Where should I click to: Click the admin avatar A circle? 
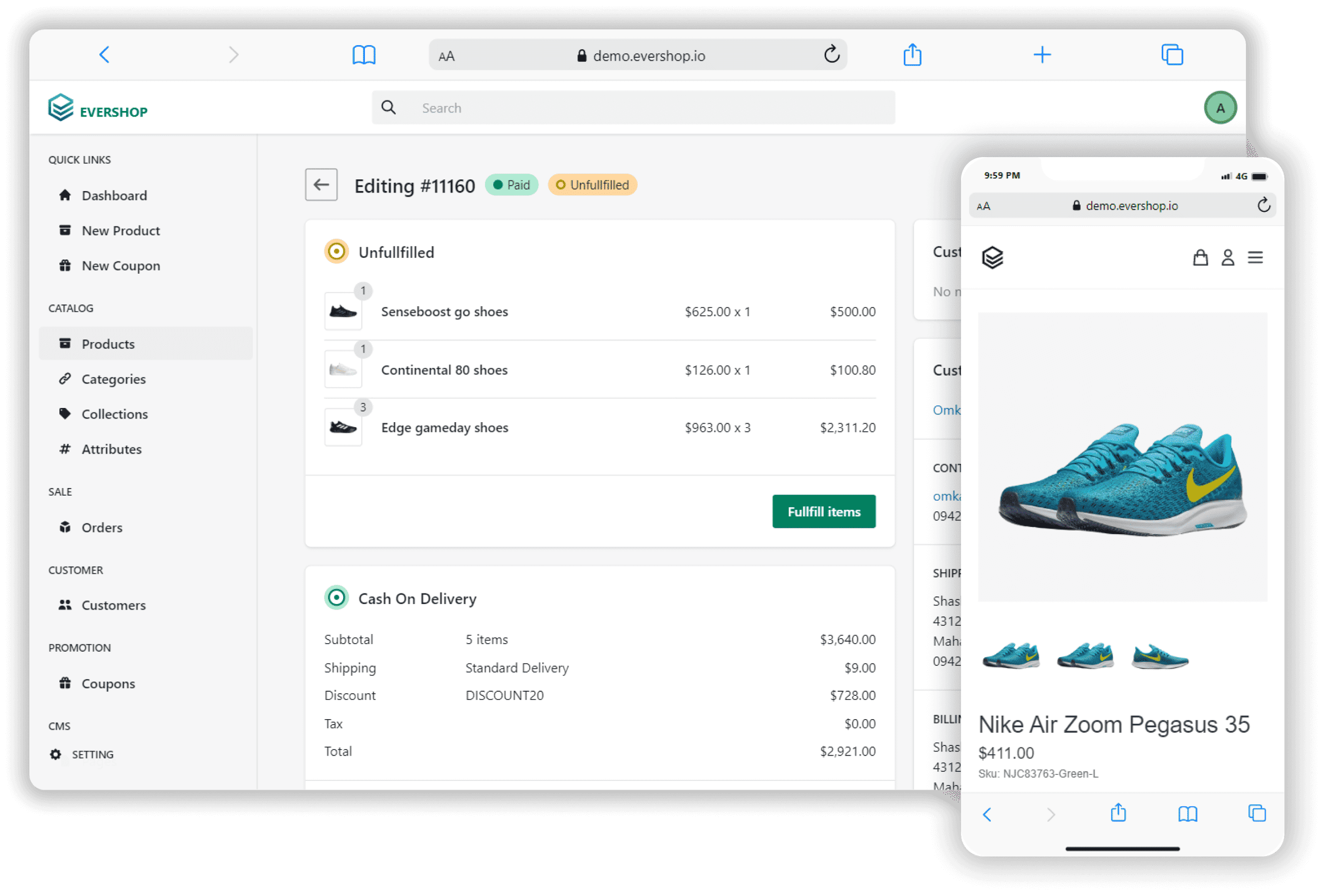(1220, 108)
